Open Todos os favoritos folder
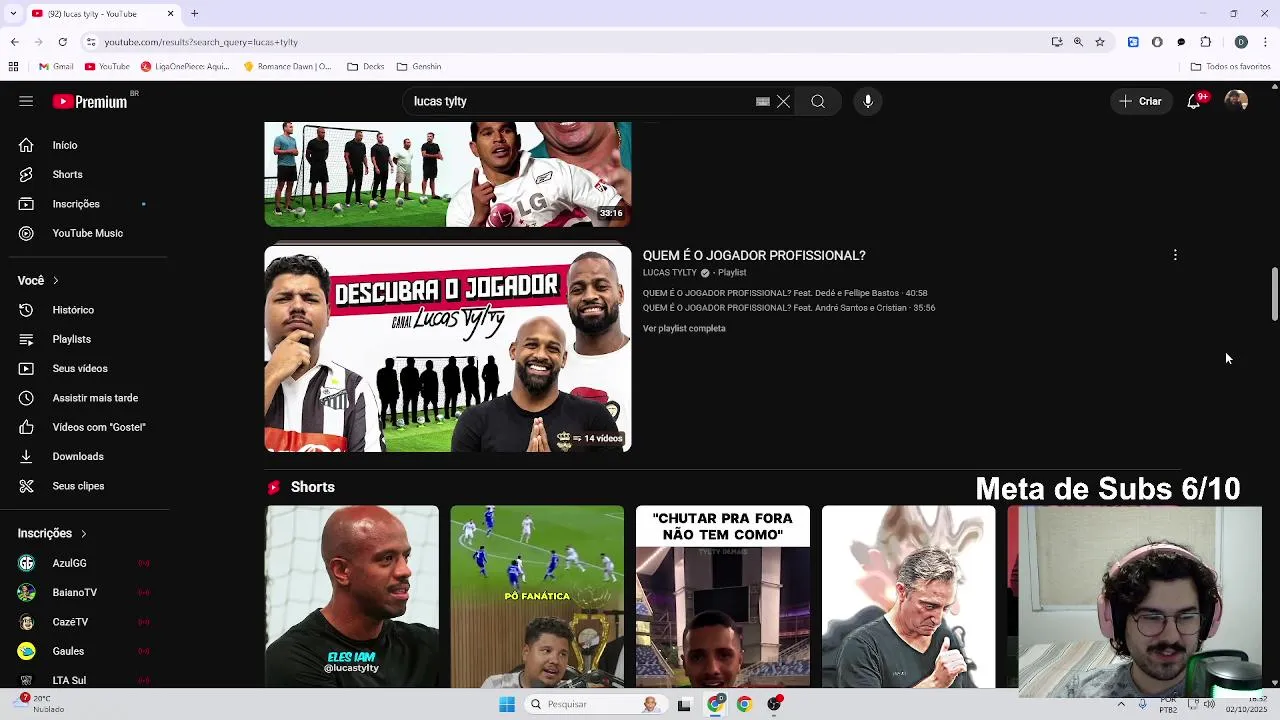 click(x=1230, y=67)
